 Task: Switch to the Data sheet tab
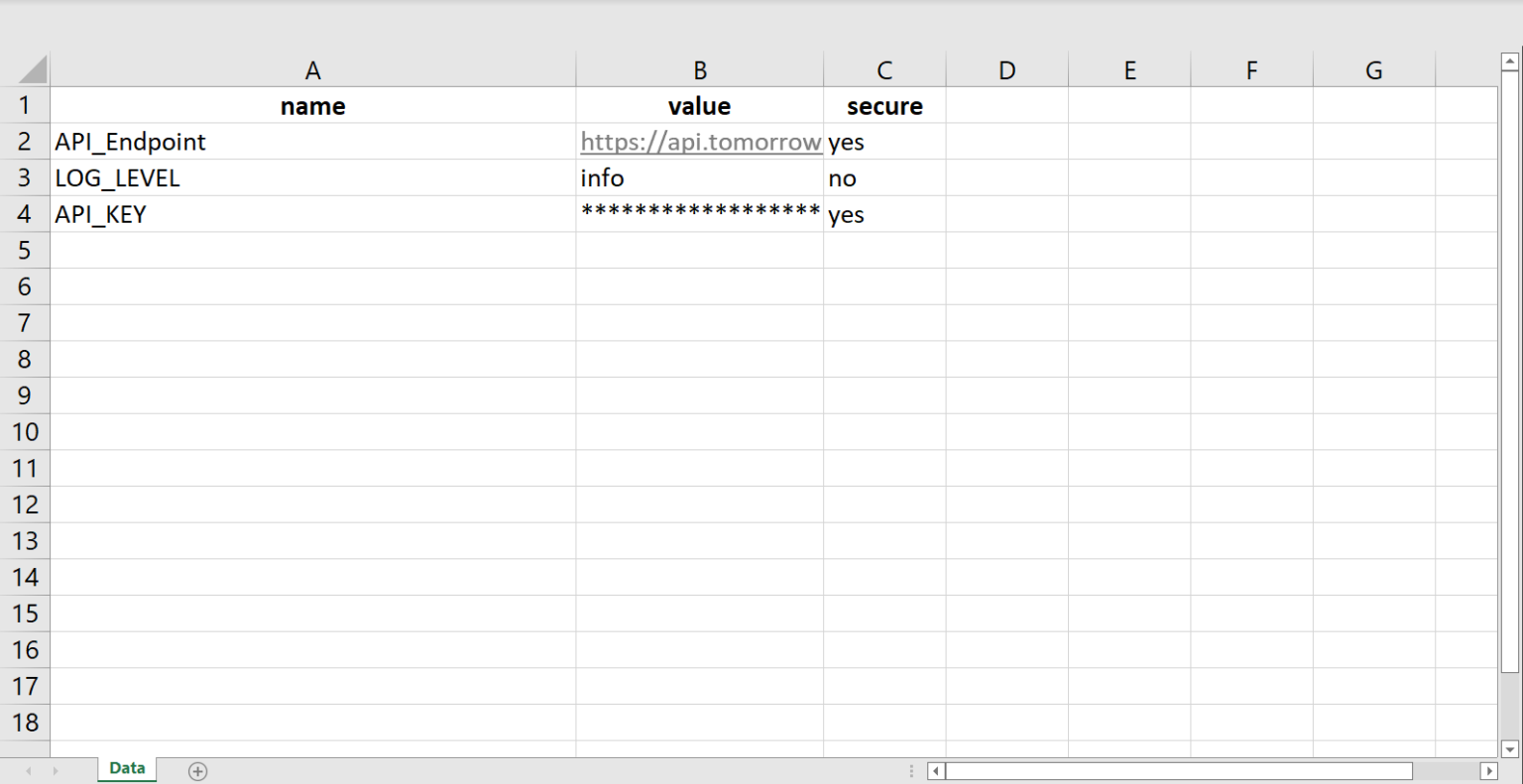pyautogui.click(x=127, y=769)
